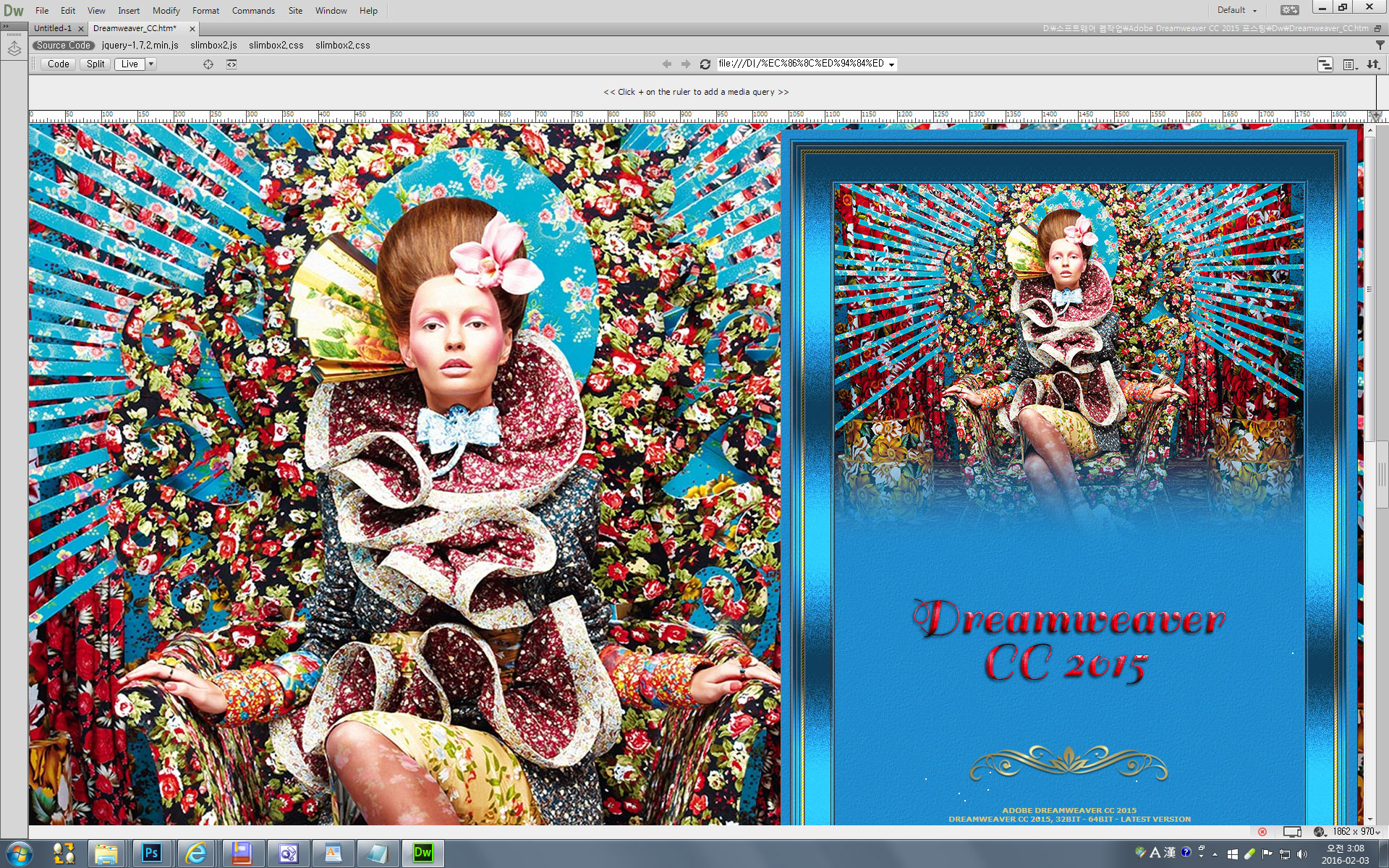
Task: Select the Dreamweaver_CC.htm document tab
Action: (135, 28)
